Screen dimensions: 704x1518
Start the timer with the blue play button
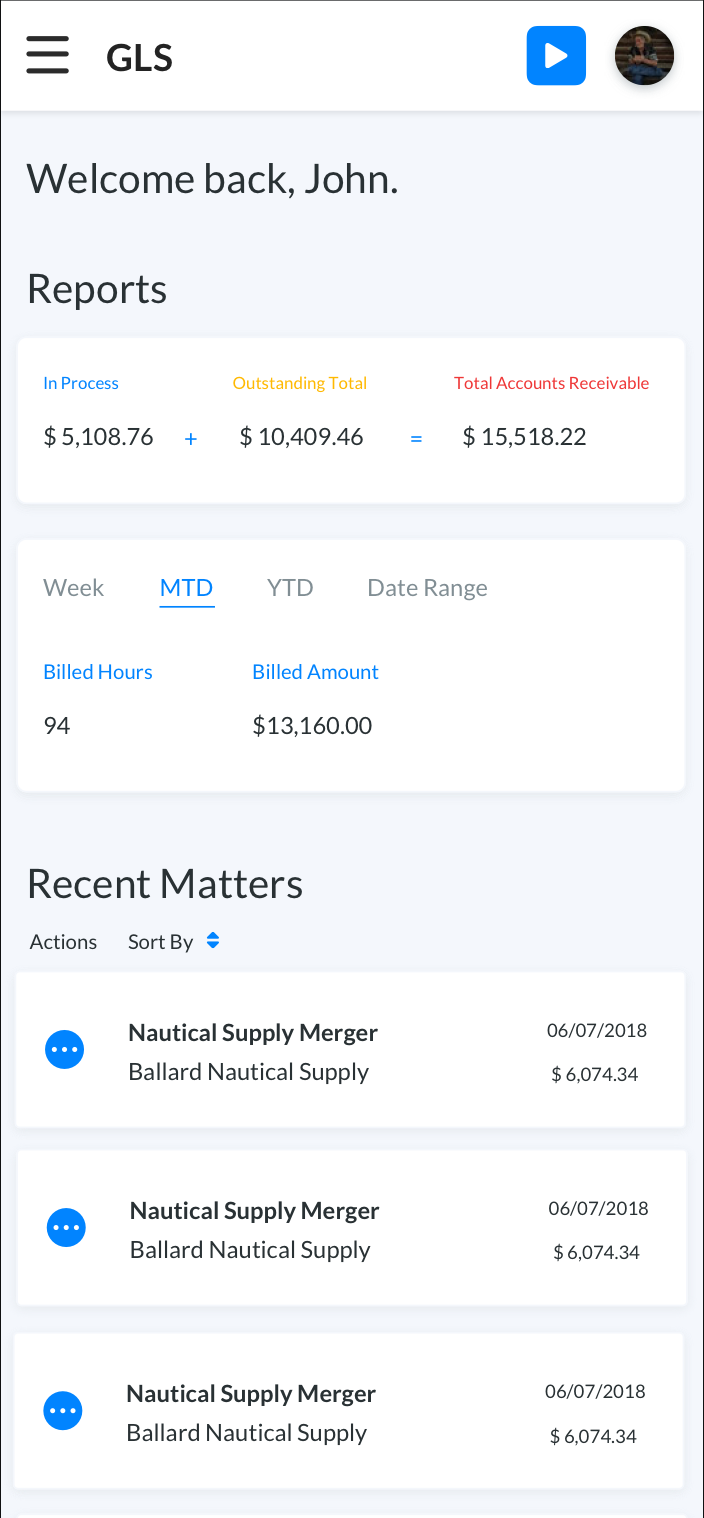556,56
